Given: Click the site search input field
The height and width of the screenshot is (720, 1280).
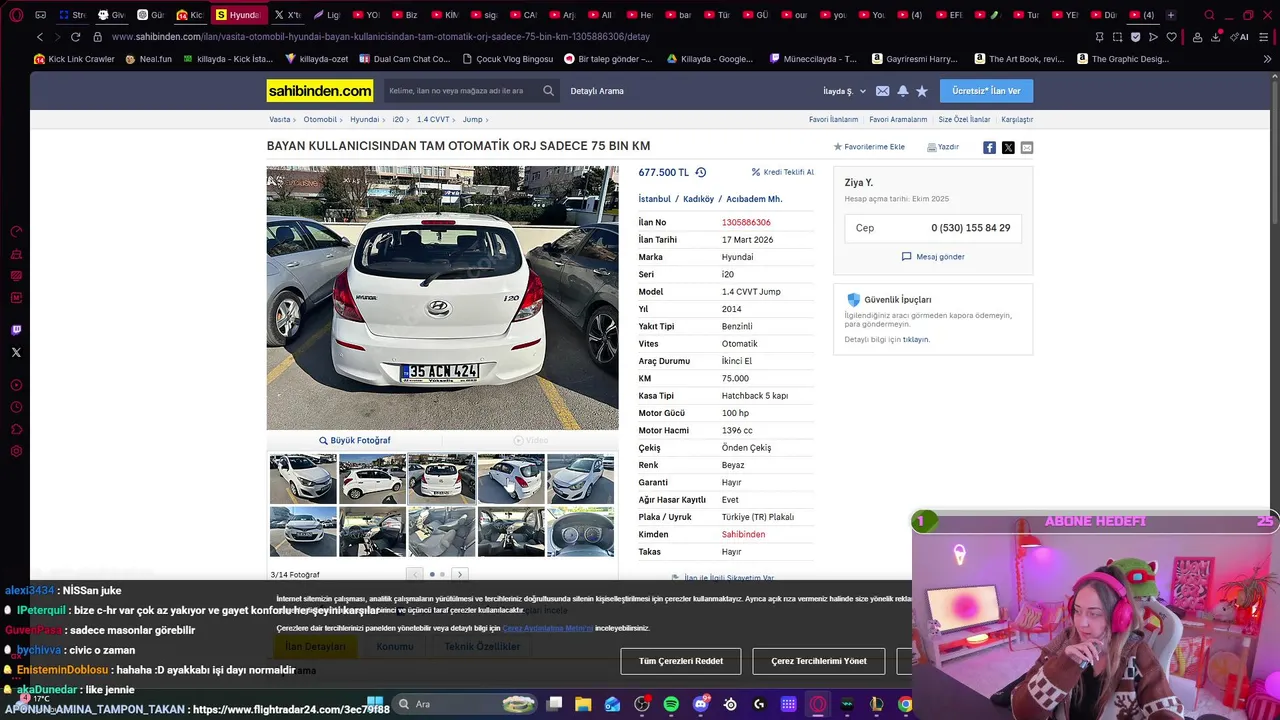Looking at the screenshot, I should pyautogui.click(x=462, y=91).
